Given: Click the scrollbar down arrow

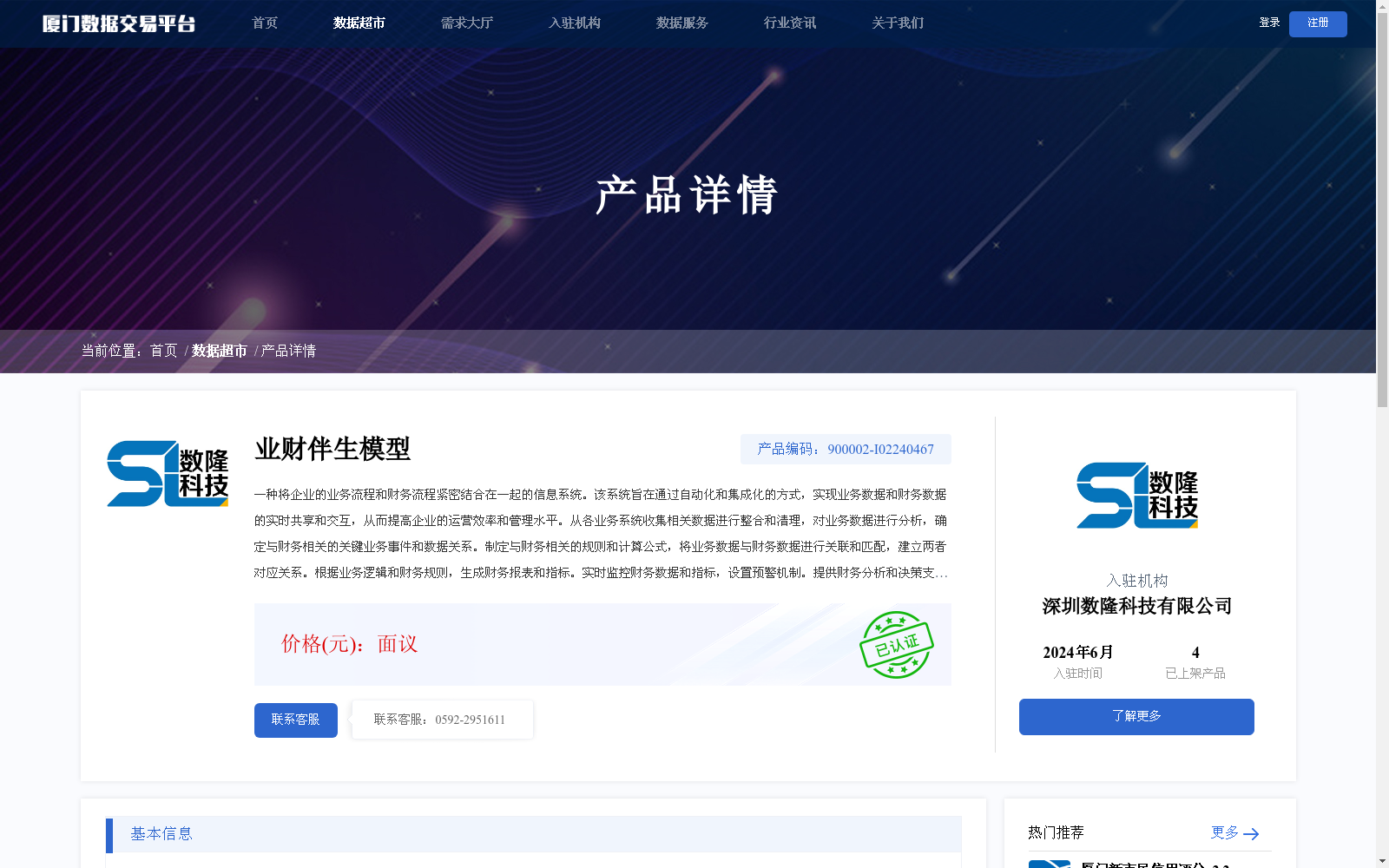Looking at the screenshot, I should coord(1382,861).
